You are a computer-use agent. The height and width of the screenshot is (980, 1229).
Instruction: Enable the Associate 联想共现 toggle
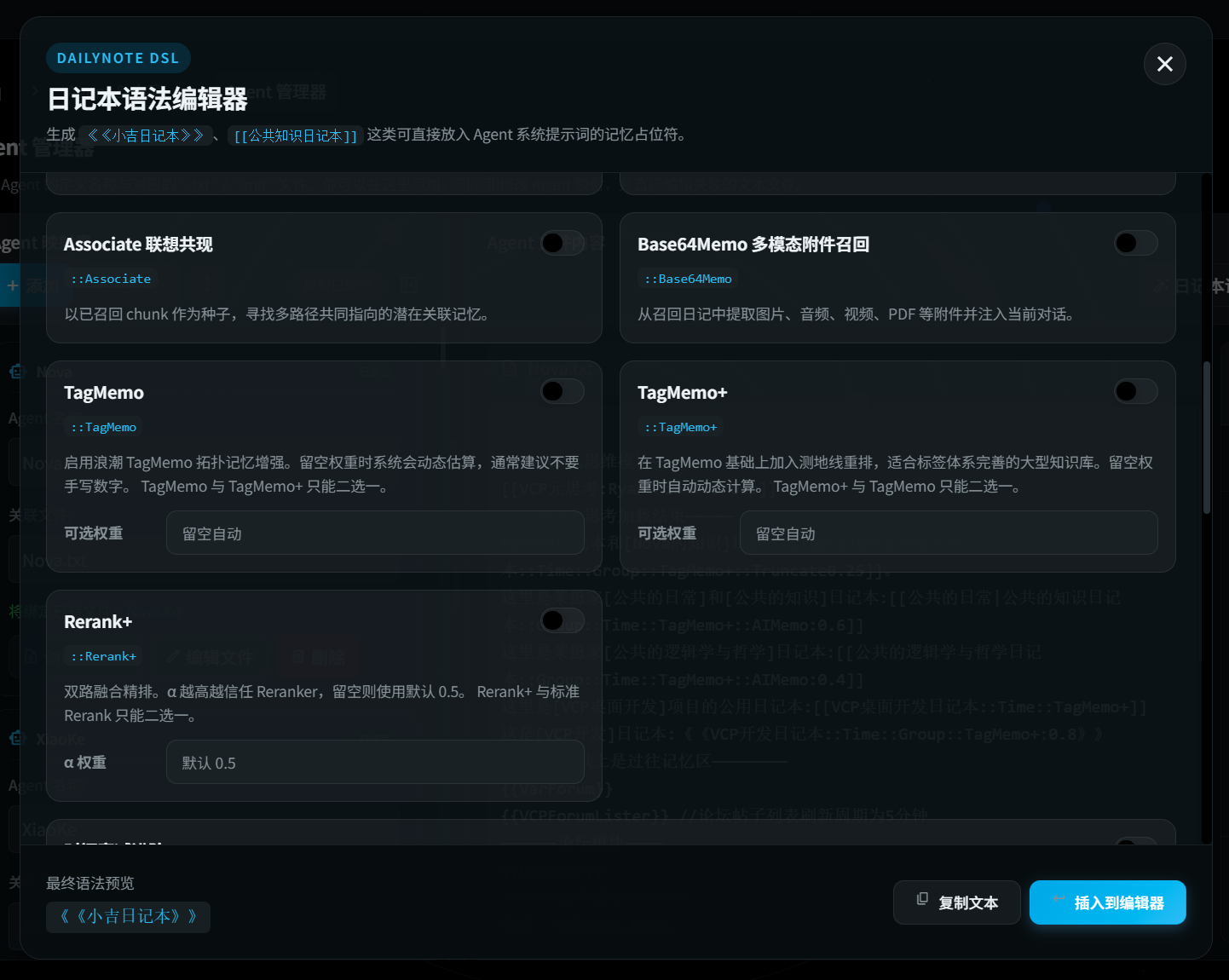pyautogui.click(x=562, y=243)
